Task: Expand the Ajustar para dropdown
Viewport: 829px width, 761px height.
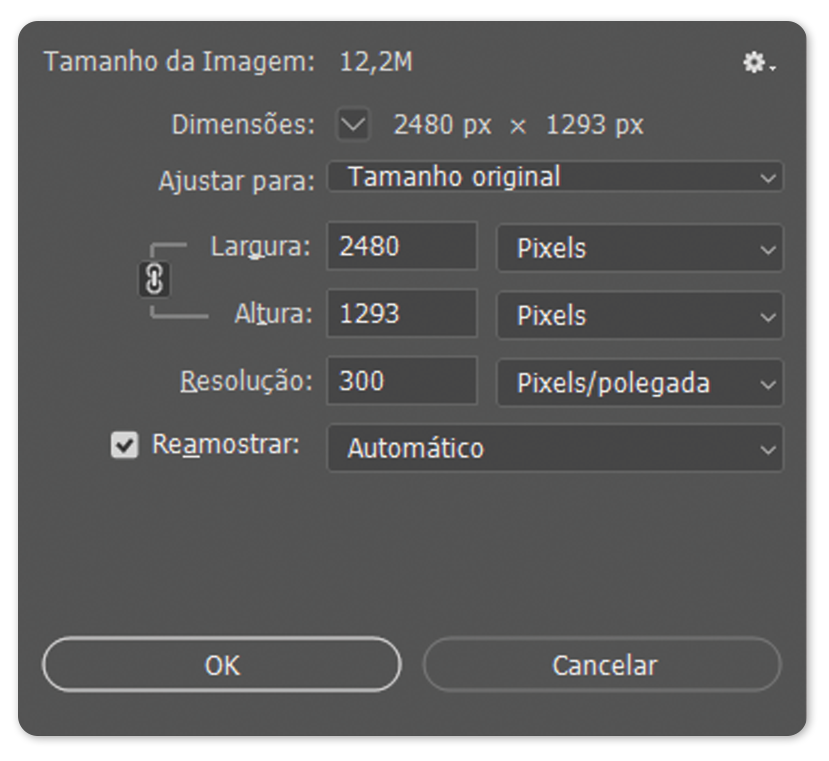Action: click(x=555, y=178)
